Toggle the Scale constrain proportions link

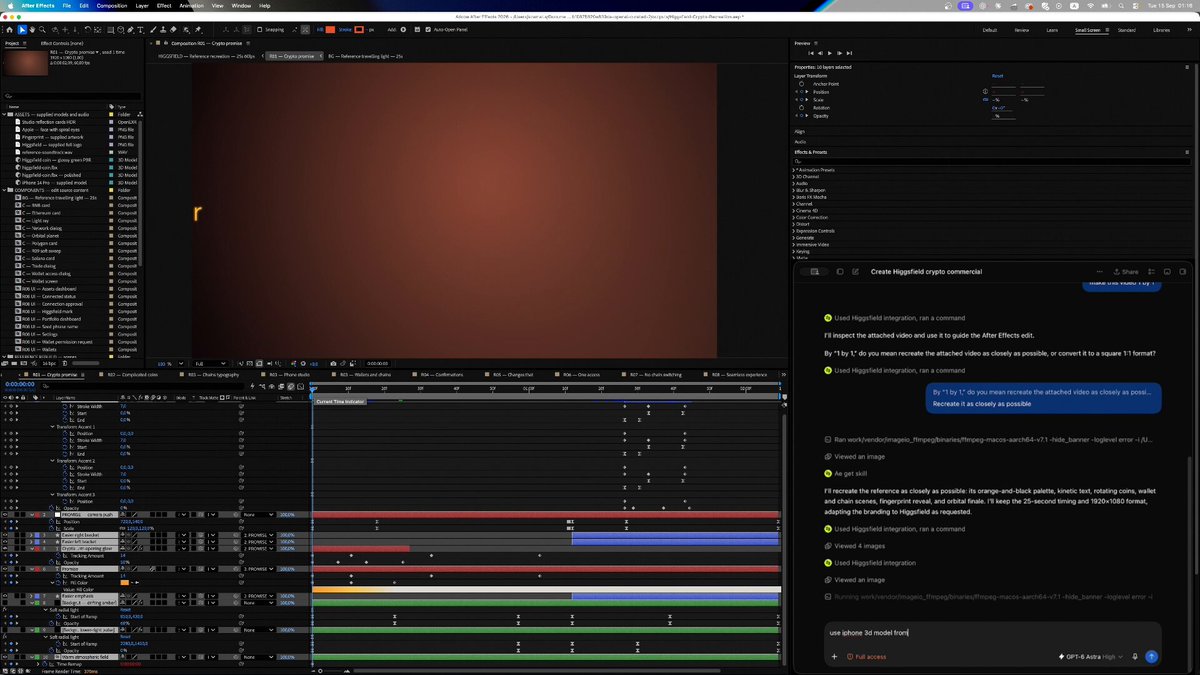(985, 100)
